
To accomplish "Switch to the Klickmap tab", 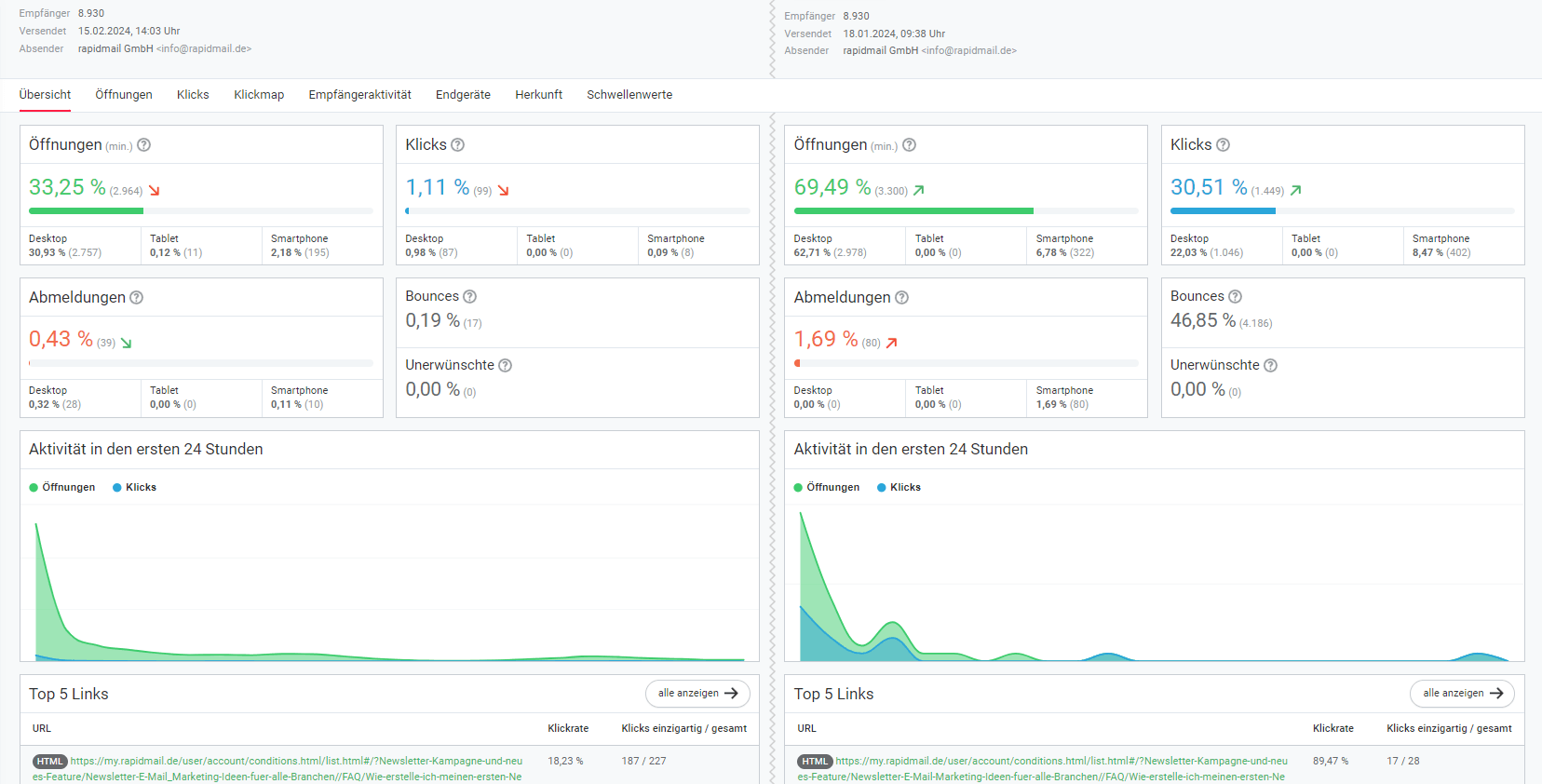I will tap(259, 95).
